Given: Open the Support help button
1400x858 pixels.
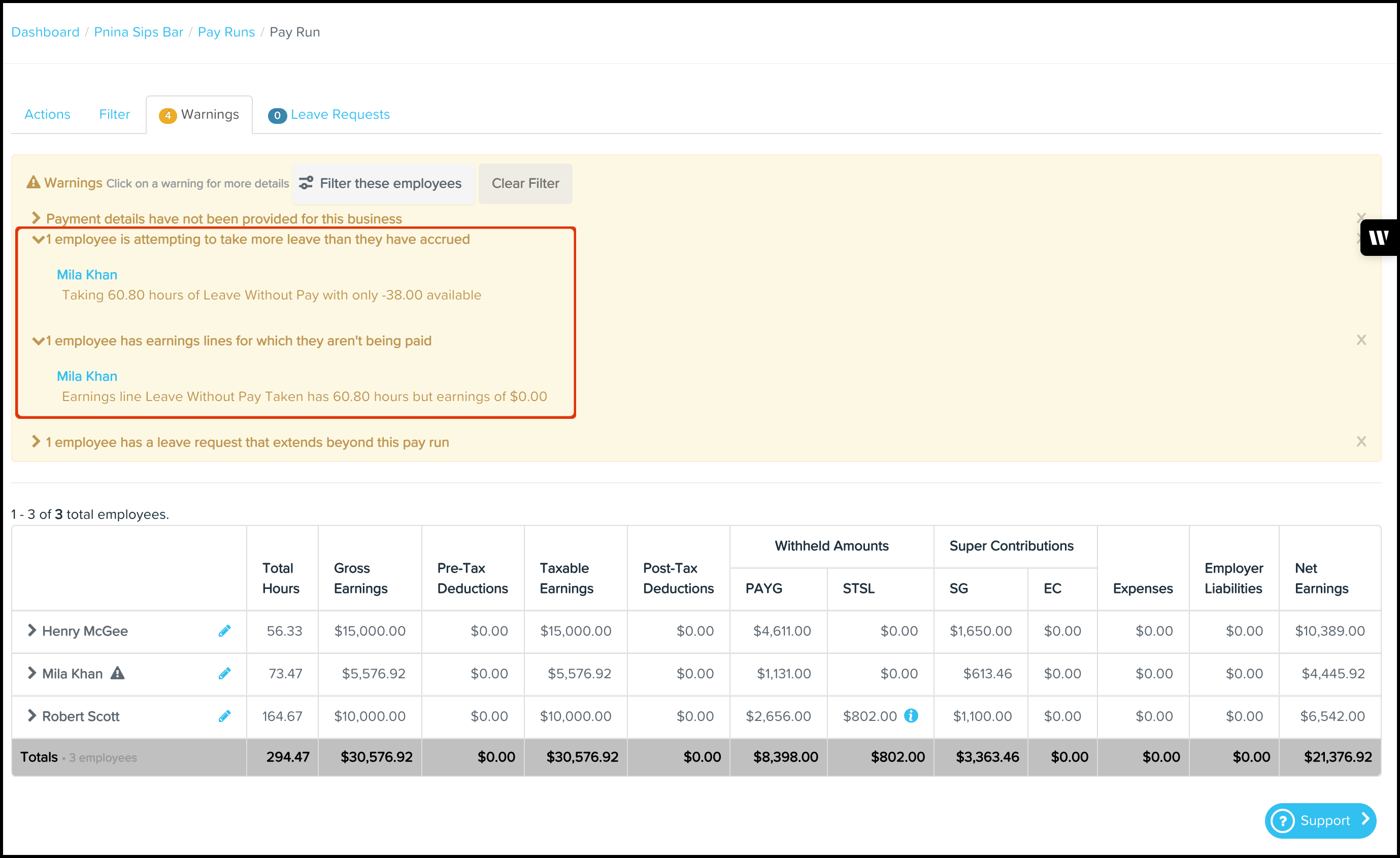Looking at the screenshot, I should (1320, 820).
